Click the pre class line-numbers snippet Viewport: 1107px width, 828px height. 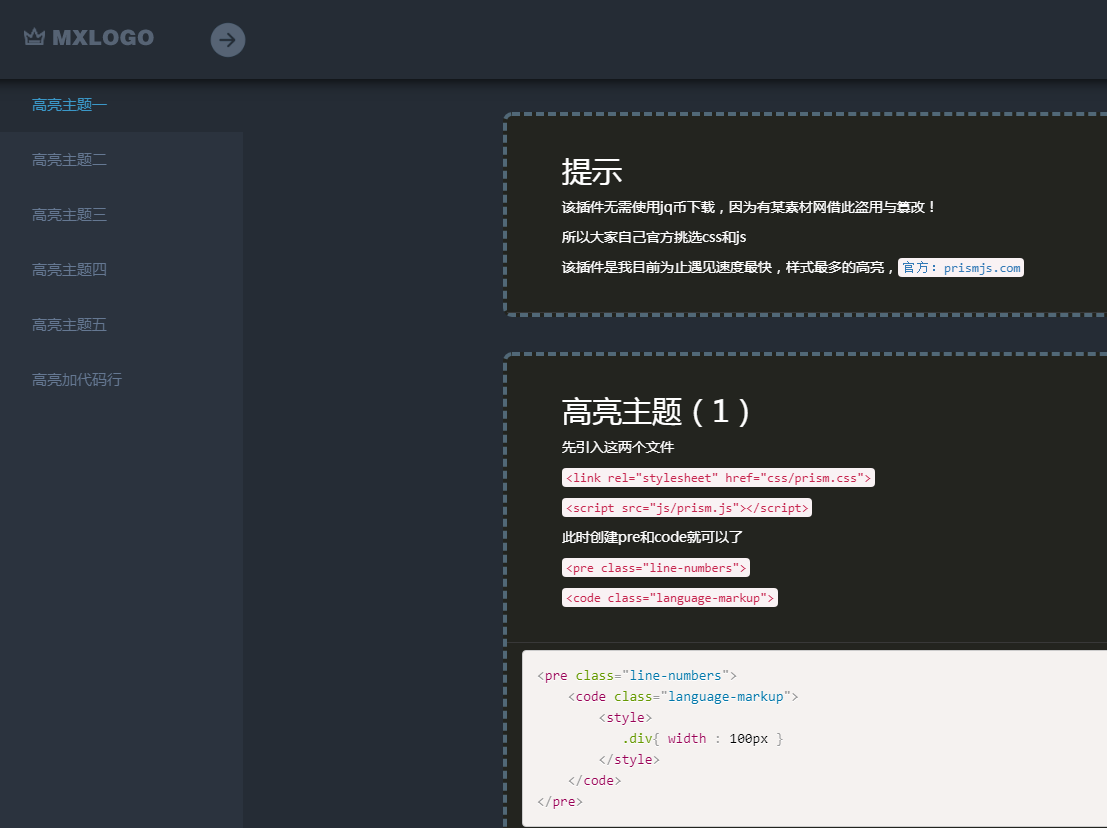click(656, 568)
